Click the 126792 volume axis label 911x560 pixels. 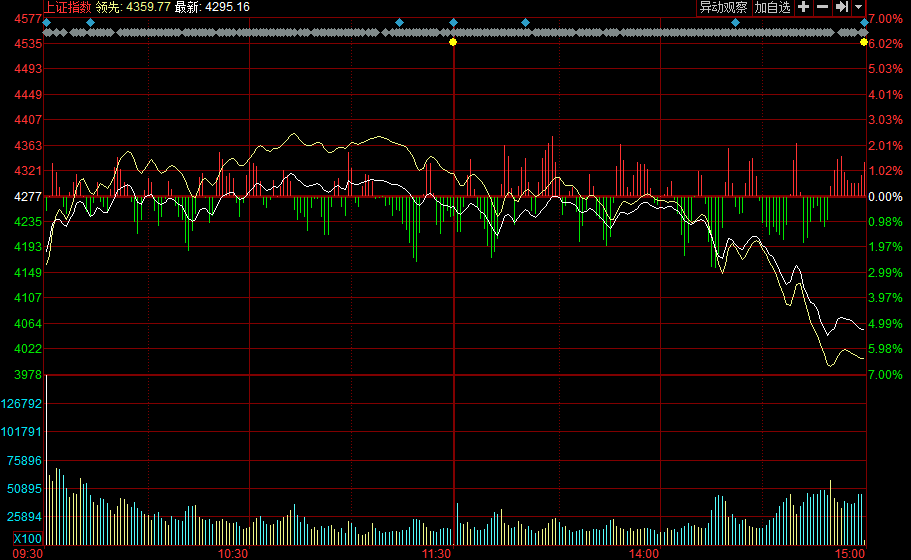coord(21,403)
